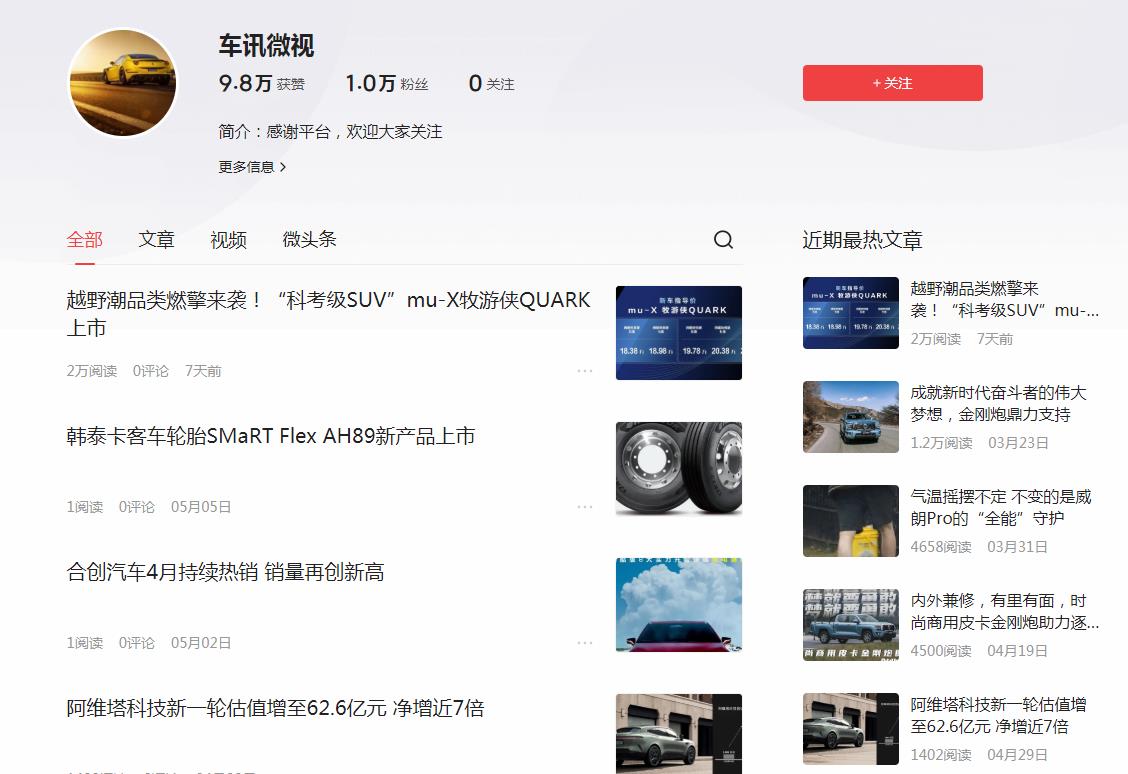Open more options for 韩泰卡客车轮胎 article
1128x774 pixels.
coord(585,506)
